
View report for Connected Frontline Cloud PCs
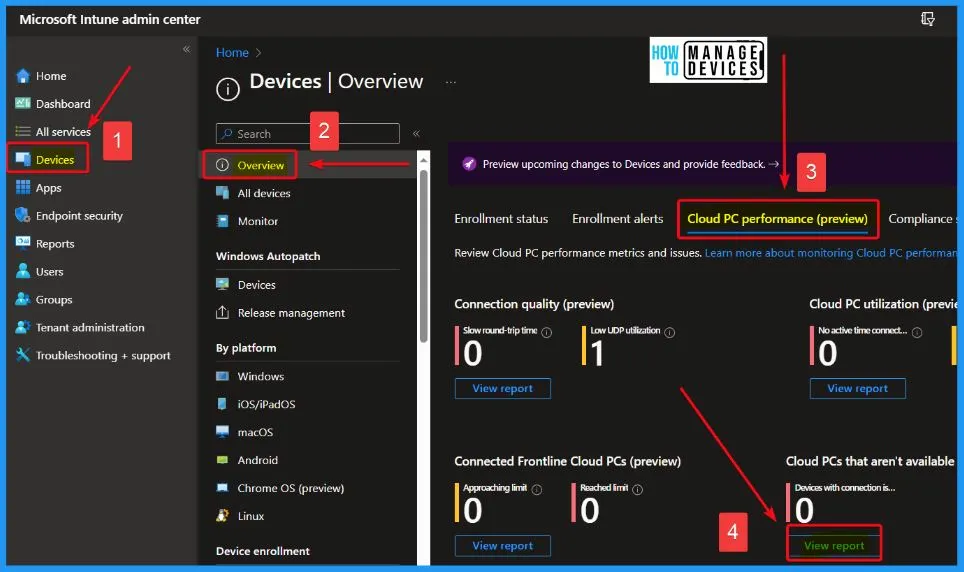tap(502, 546)
